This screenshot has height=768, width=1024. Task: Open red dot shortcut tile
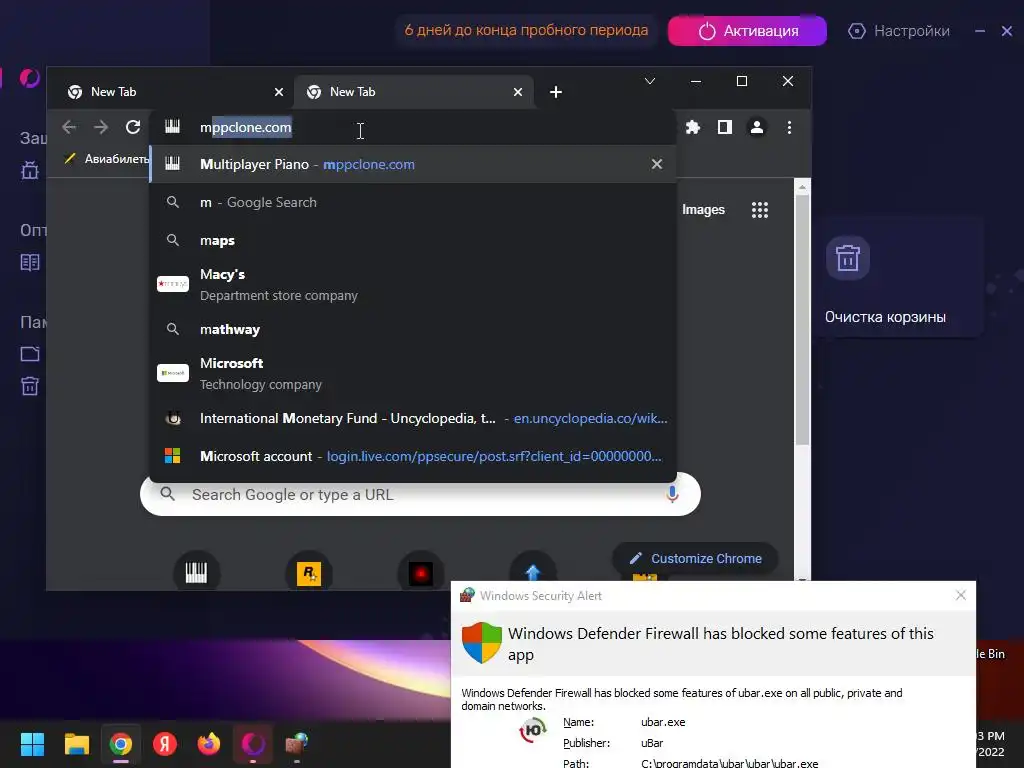[x=421, y=573]
